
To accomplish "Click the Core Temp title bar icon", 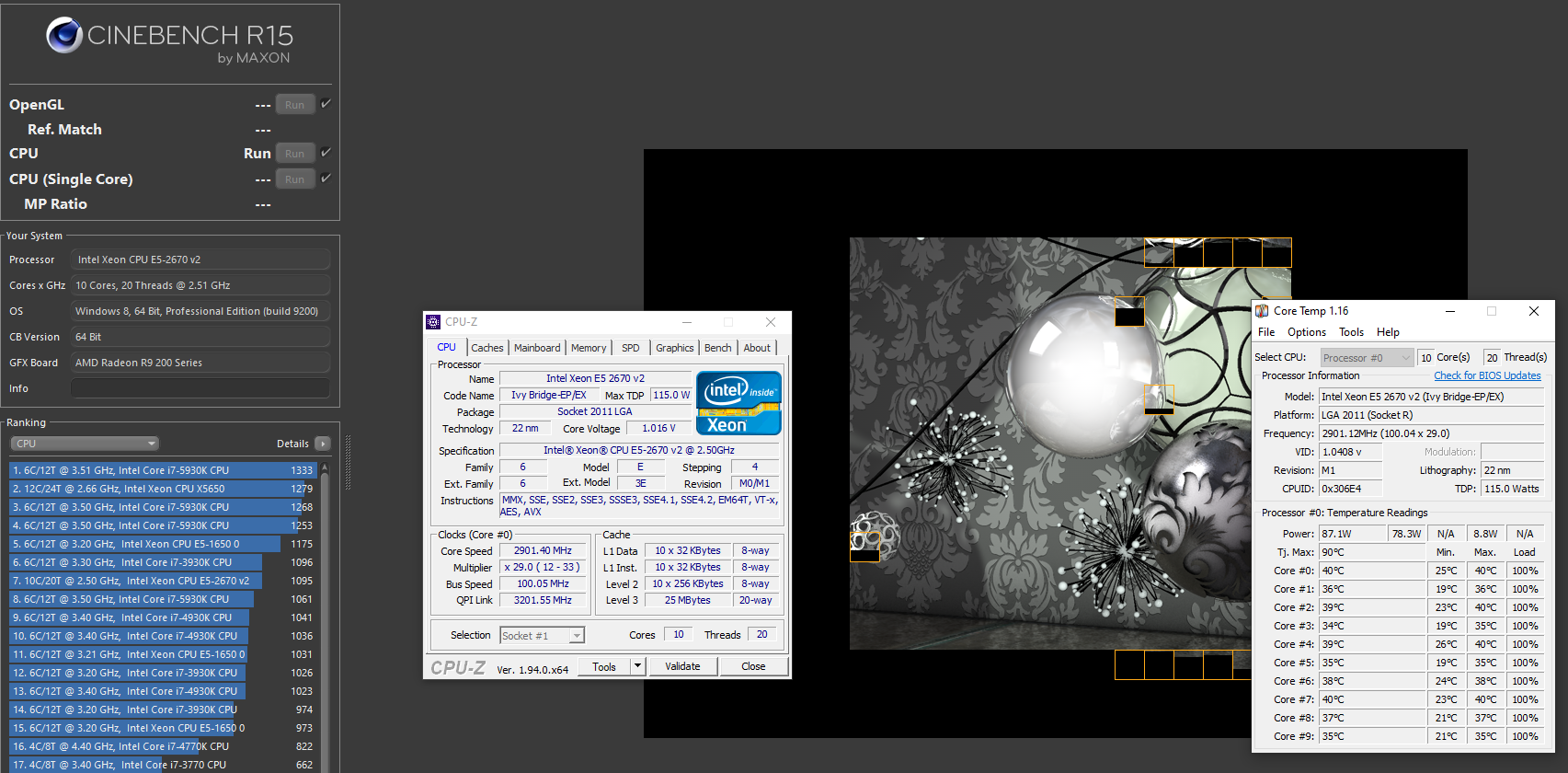I will pyautogui.click(x=1262, y=311).
